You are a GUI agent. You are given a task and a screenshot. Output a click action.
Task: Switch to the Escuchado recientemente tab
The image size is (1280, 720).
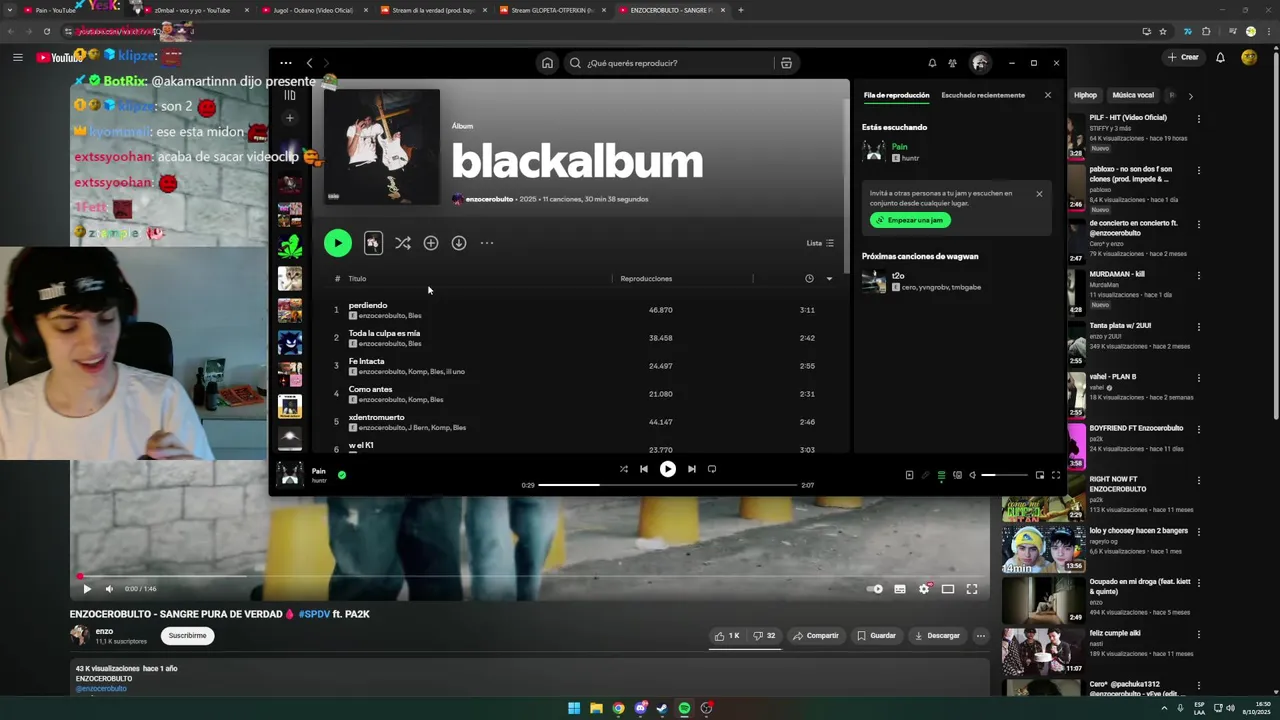983,95
